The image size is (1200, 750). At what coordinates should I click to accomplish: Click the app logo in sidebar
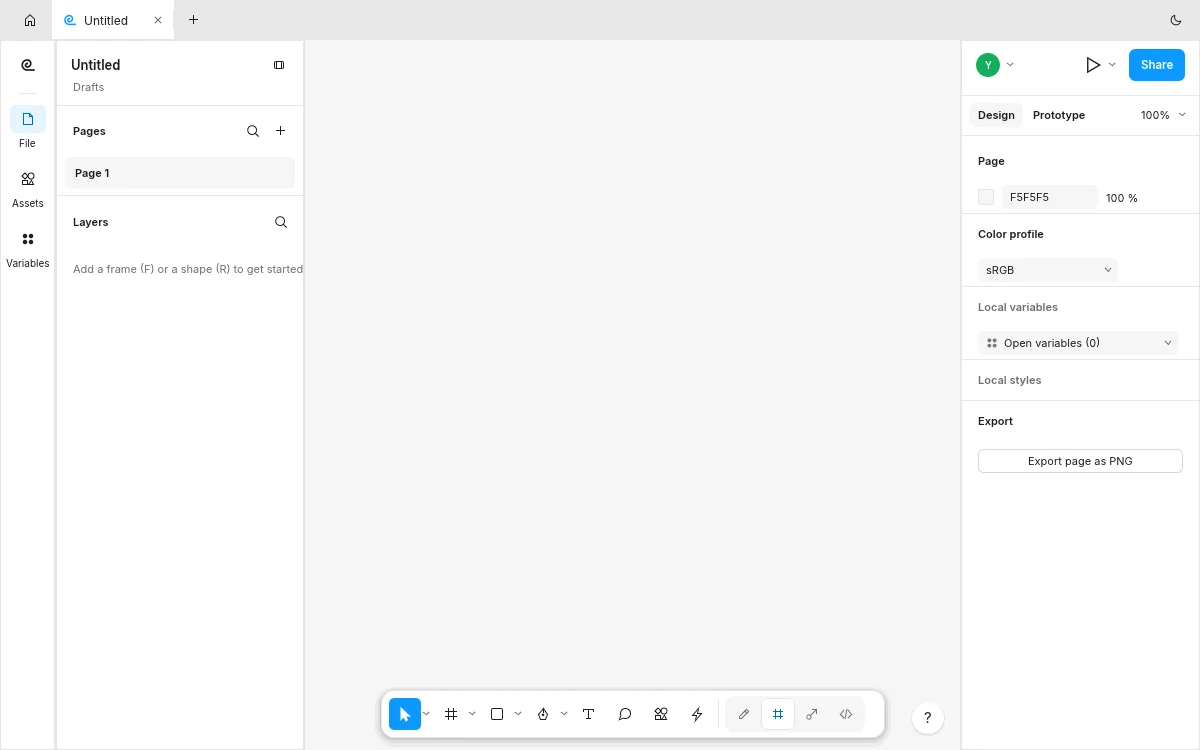(x=28, y=65)
